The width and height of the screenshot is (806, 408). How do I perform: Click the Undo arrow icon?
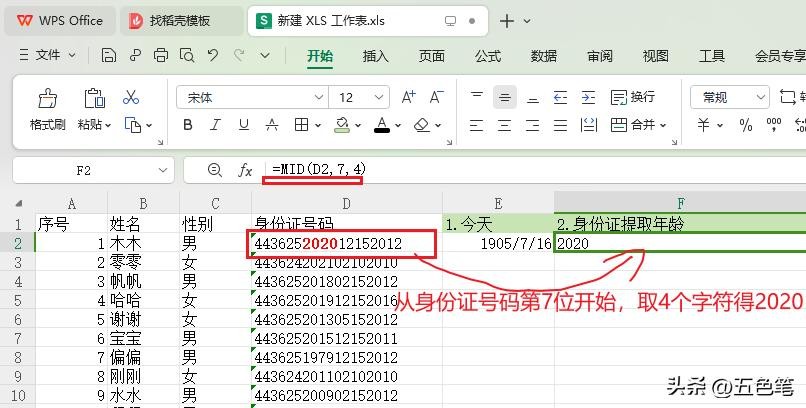coord(212,56)
